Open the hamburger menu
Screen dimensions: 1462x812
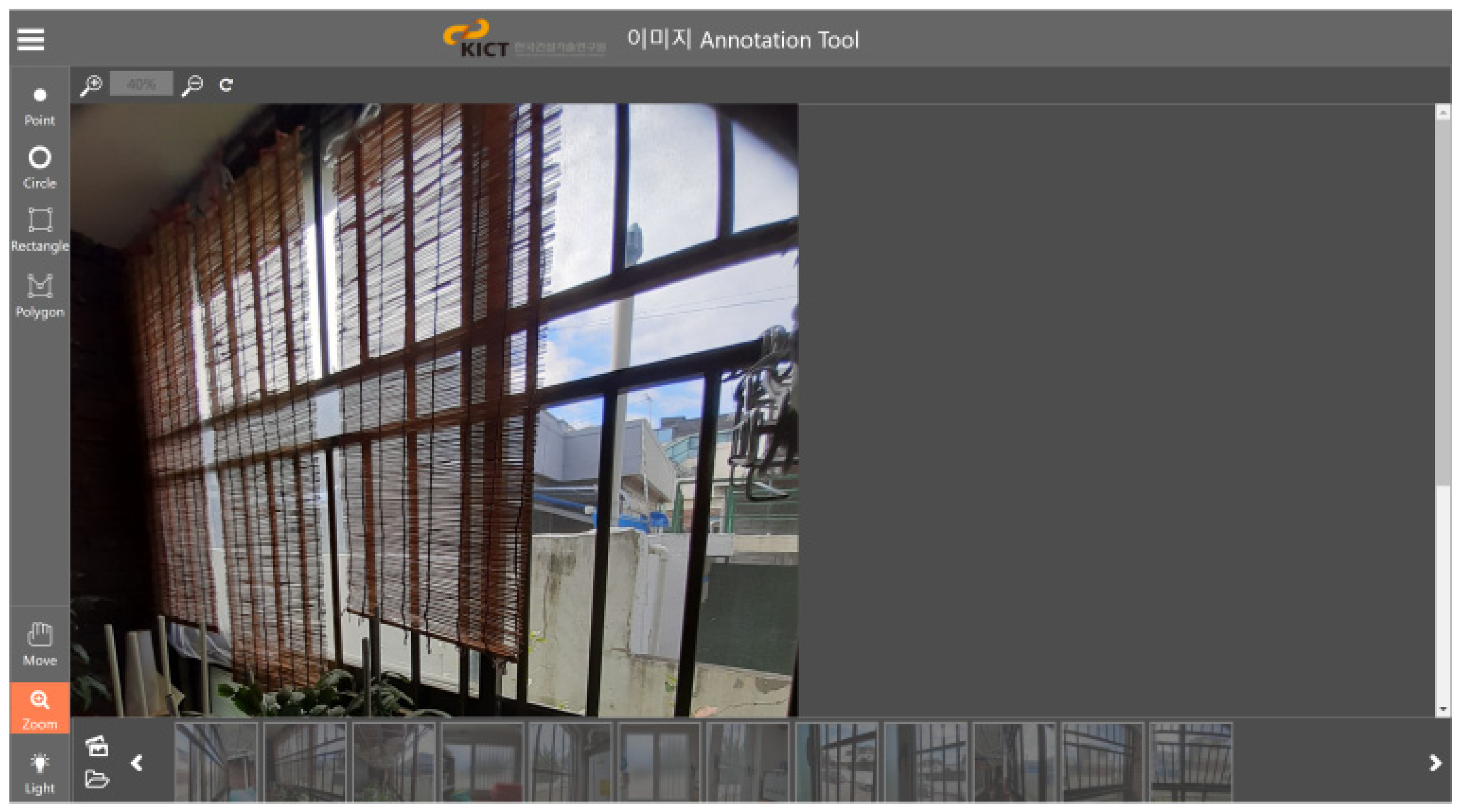pos(31,39)
